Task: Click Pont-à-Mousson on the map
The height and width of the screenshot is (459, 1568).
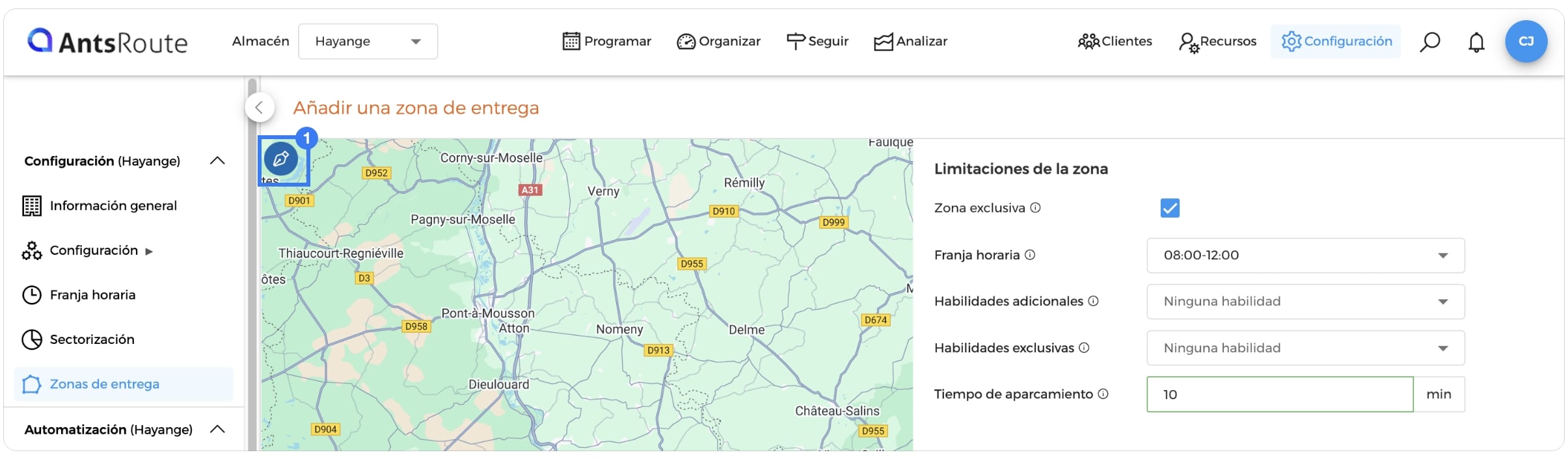Action: tap(488, 313)
